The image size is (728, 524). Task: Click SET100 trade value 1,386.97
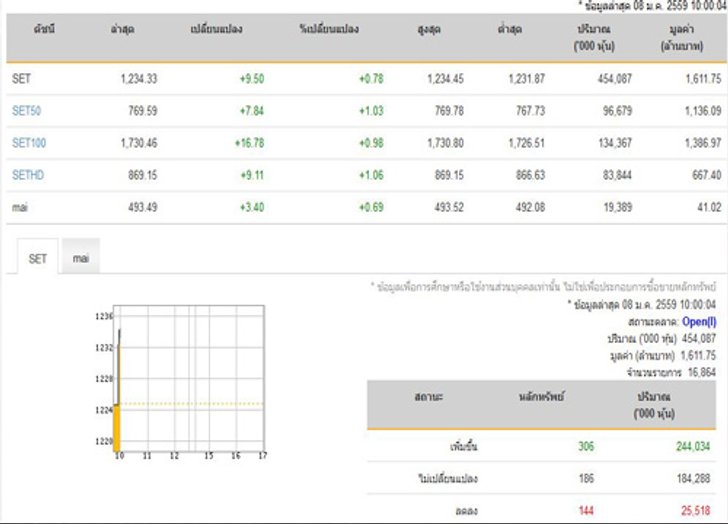(x=703, y=143)
